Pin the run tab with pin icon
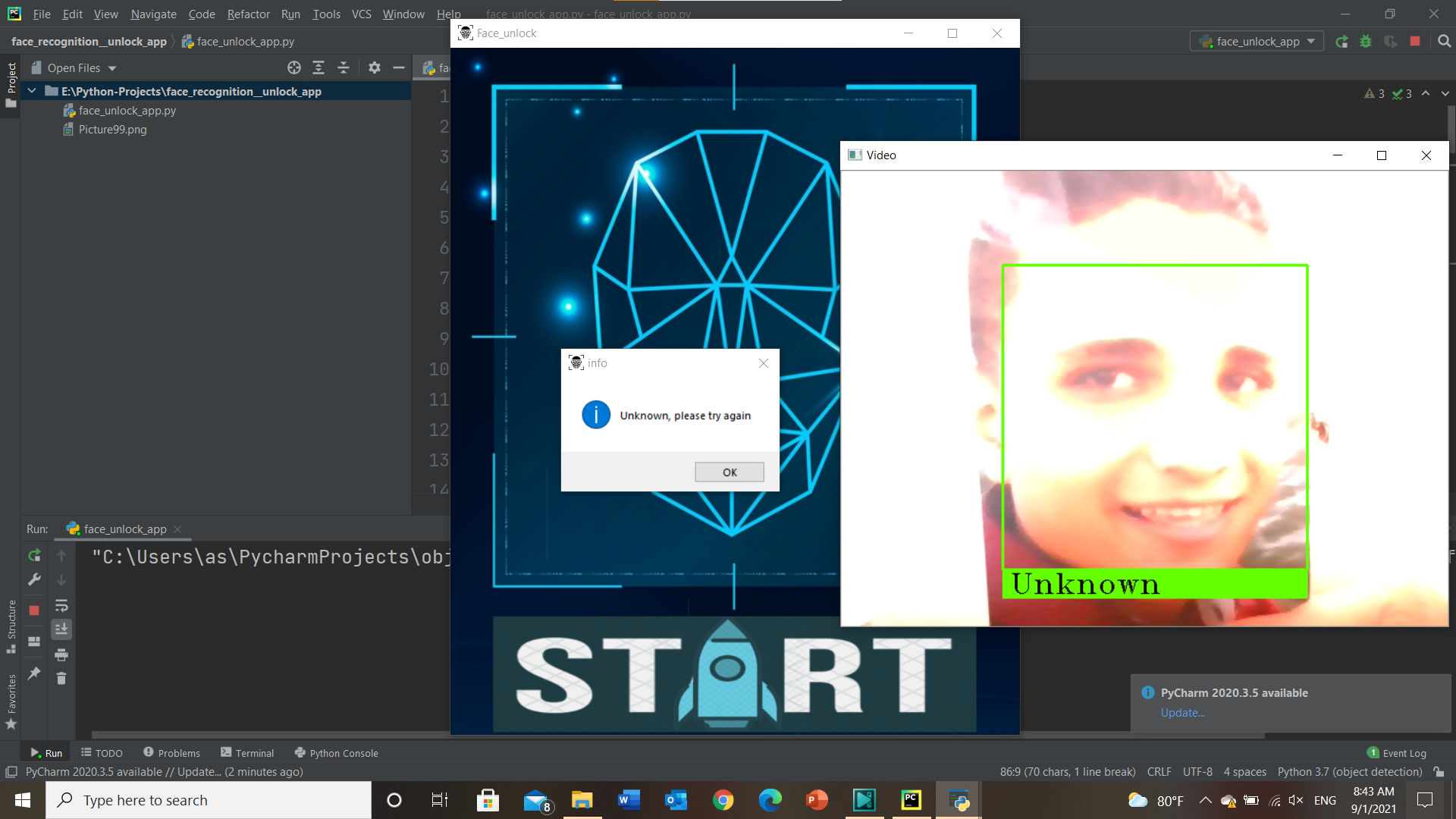The width and height of the screenshot is (1456, 819). tap(34, 673)
